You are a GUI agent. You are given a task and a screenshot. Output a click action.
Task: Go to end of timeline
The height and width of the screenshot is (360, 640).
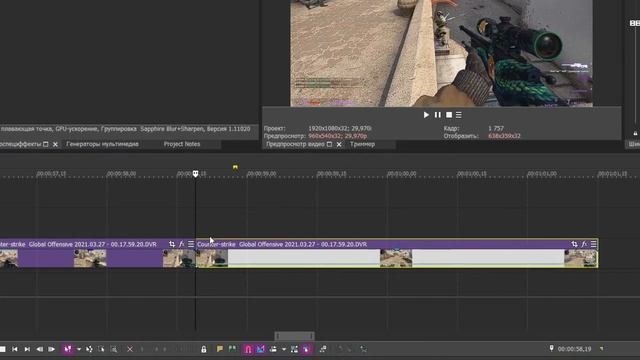pyautogui.click(x=27, y=349)
